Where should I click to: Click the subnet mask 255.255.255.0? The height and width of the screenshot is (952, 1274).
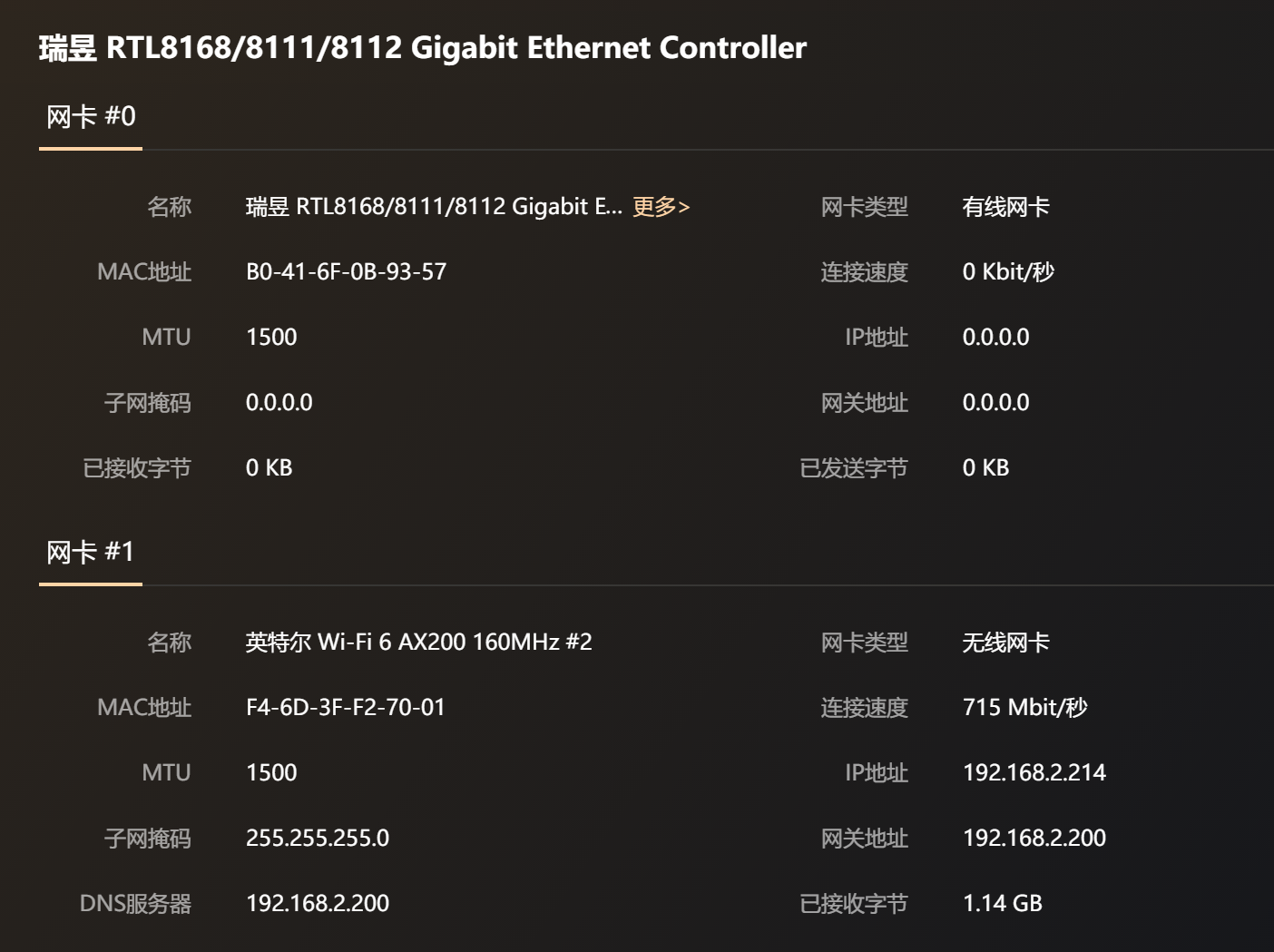pos(318,839)
